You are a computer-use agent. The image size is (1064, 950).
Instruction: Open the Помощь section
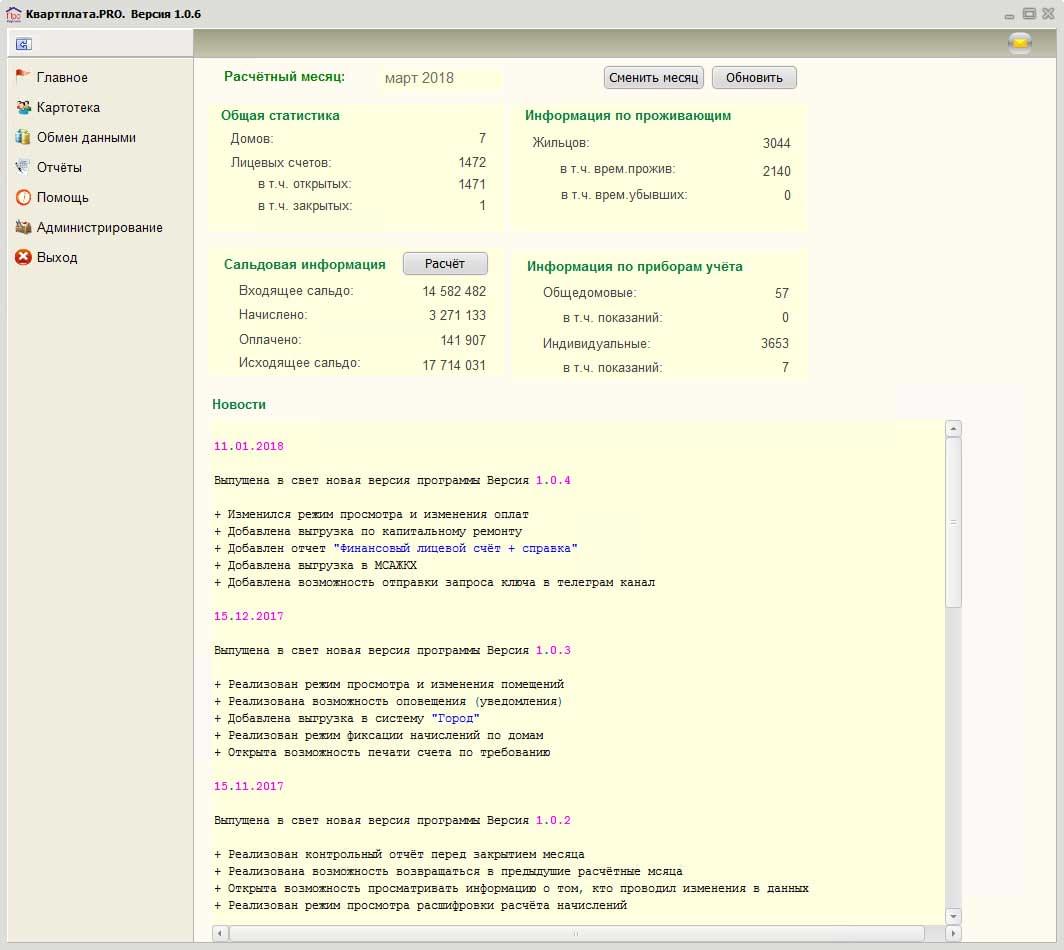[62, 197]
